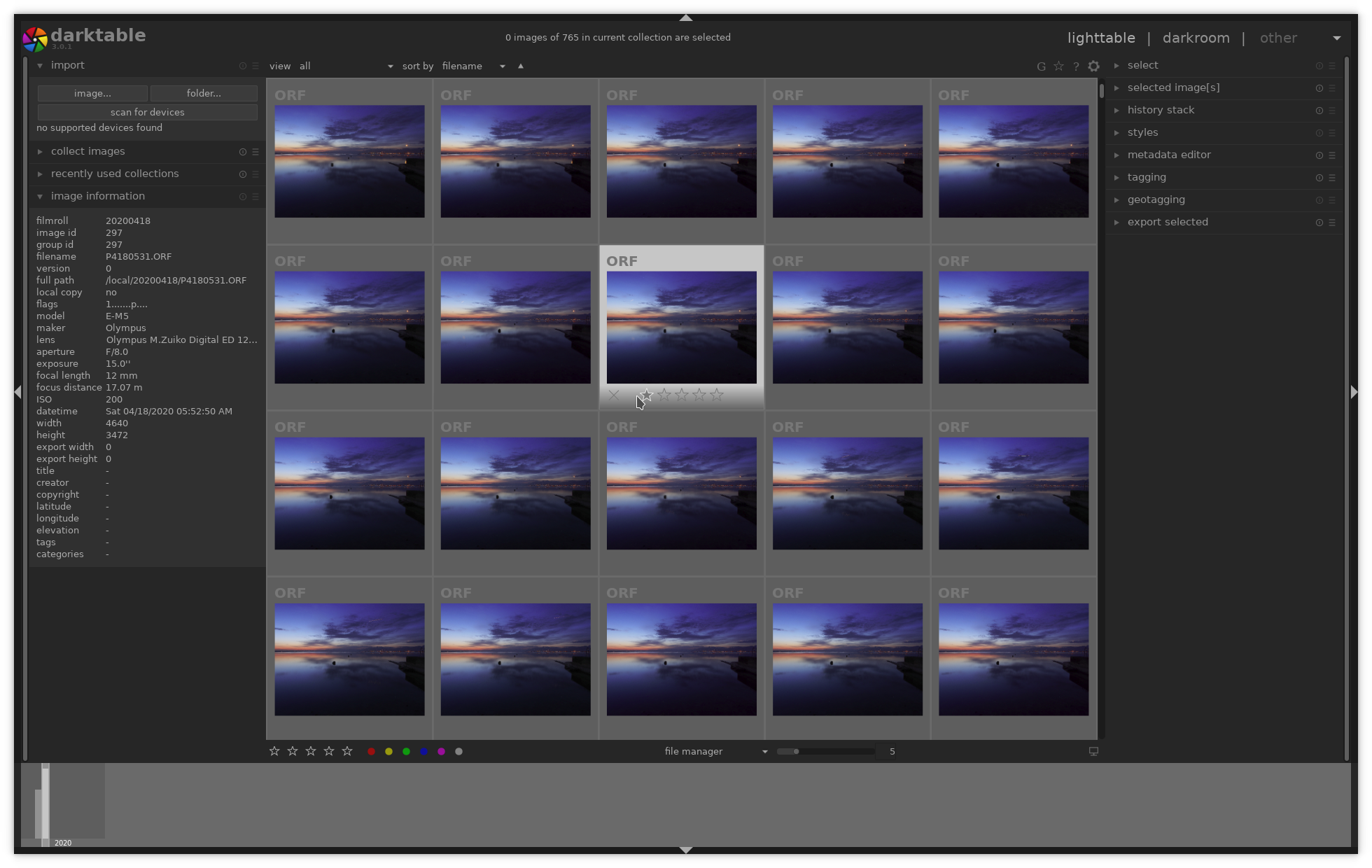Select the first thumbnail in top row

(349, 161)
